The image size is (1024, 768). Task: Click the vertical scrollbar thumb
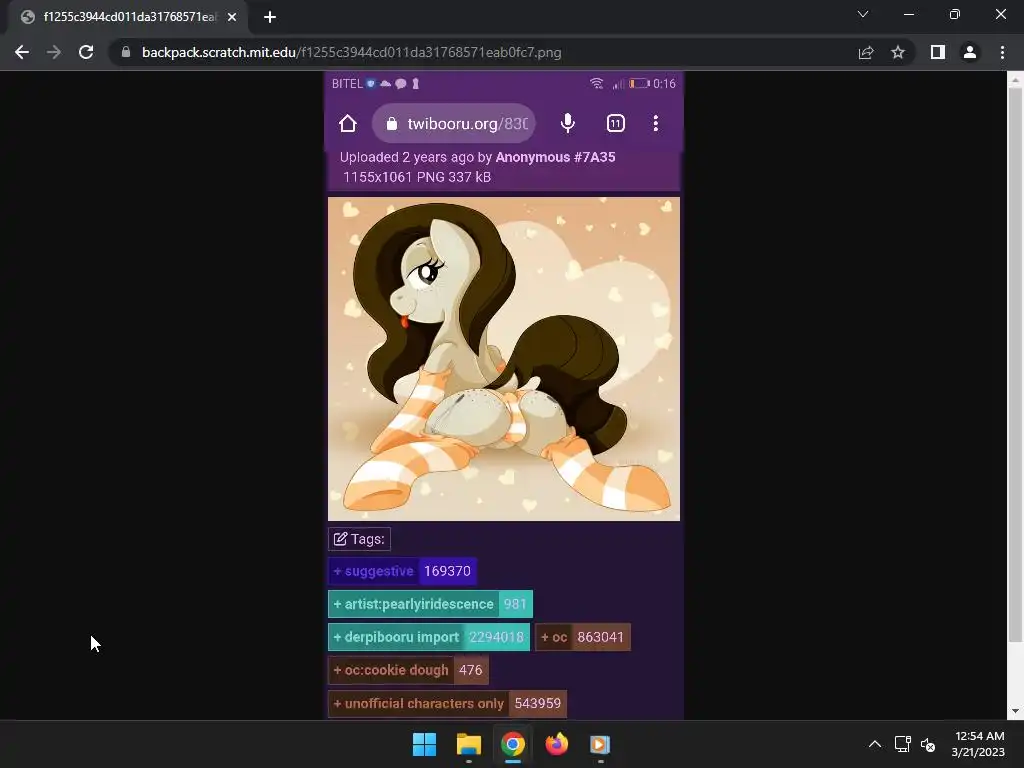pyautogui.click(x=1015, y=364)
